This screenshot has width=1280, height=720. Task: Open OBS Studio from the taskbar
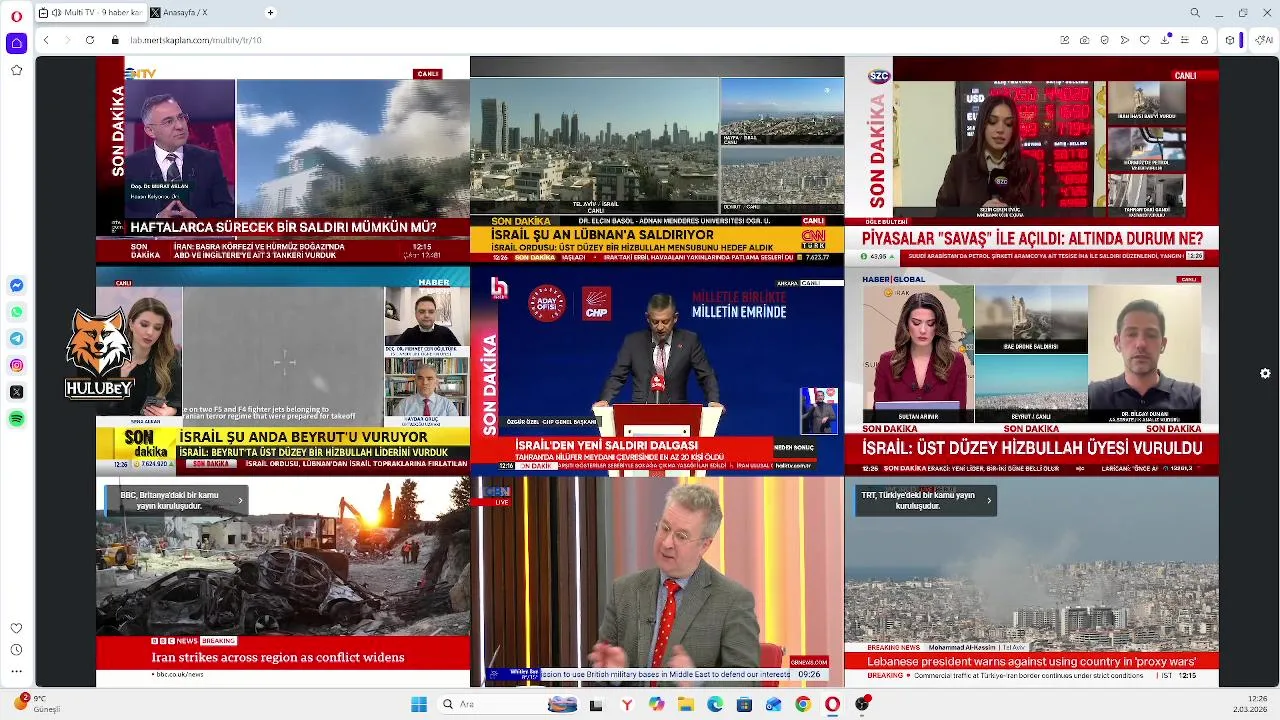(862, 704)
